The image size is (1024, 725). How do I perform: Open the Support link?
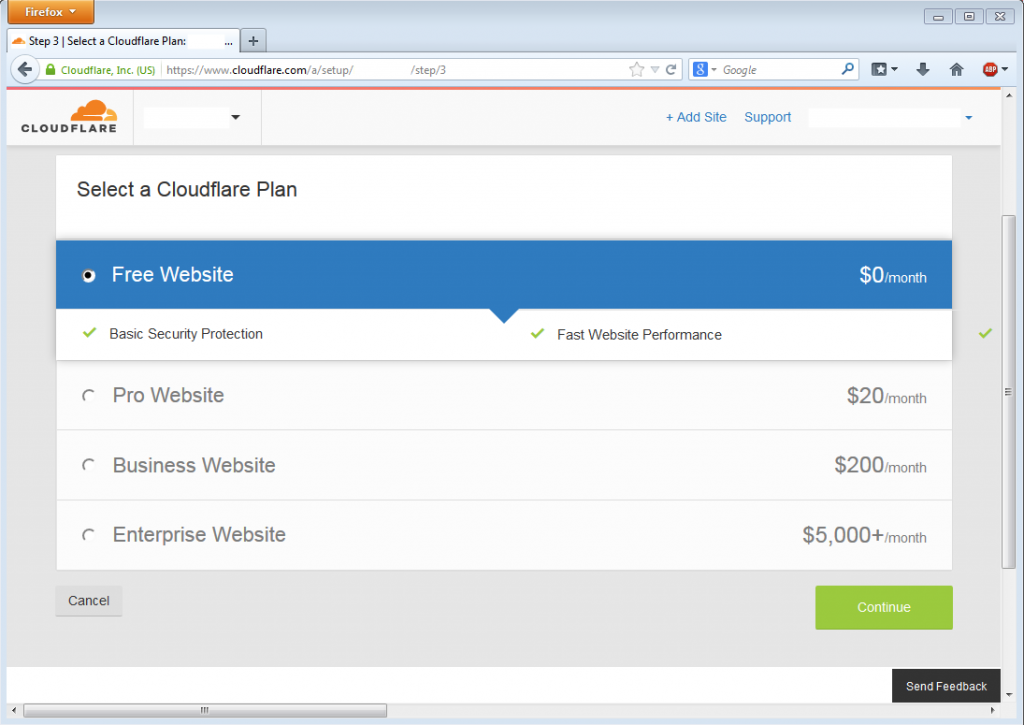(767, 118)
